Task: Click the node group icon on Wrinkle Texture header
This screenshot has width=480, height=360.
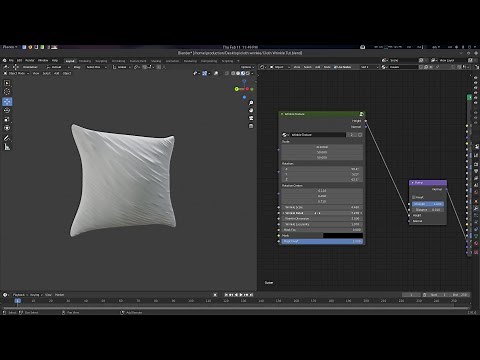Action: coord(361,114)
